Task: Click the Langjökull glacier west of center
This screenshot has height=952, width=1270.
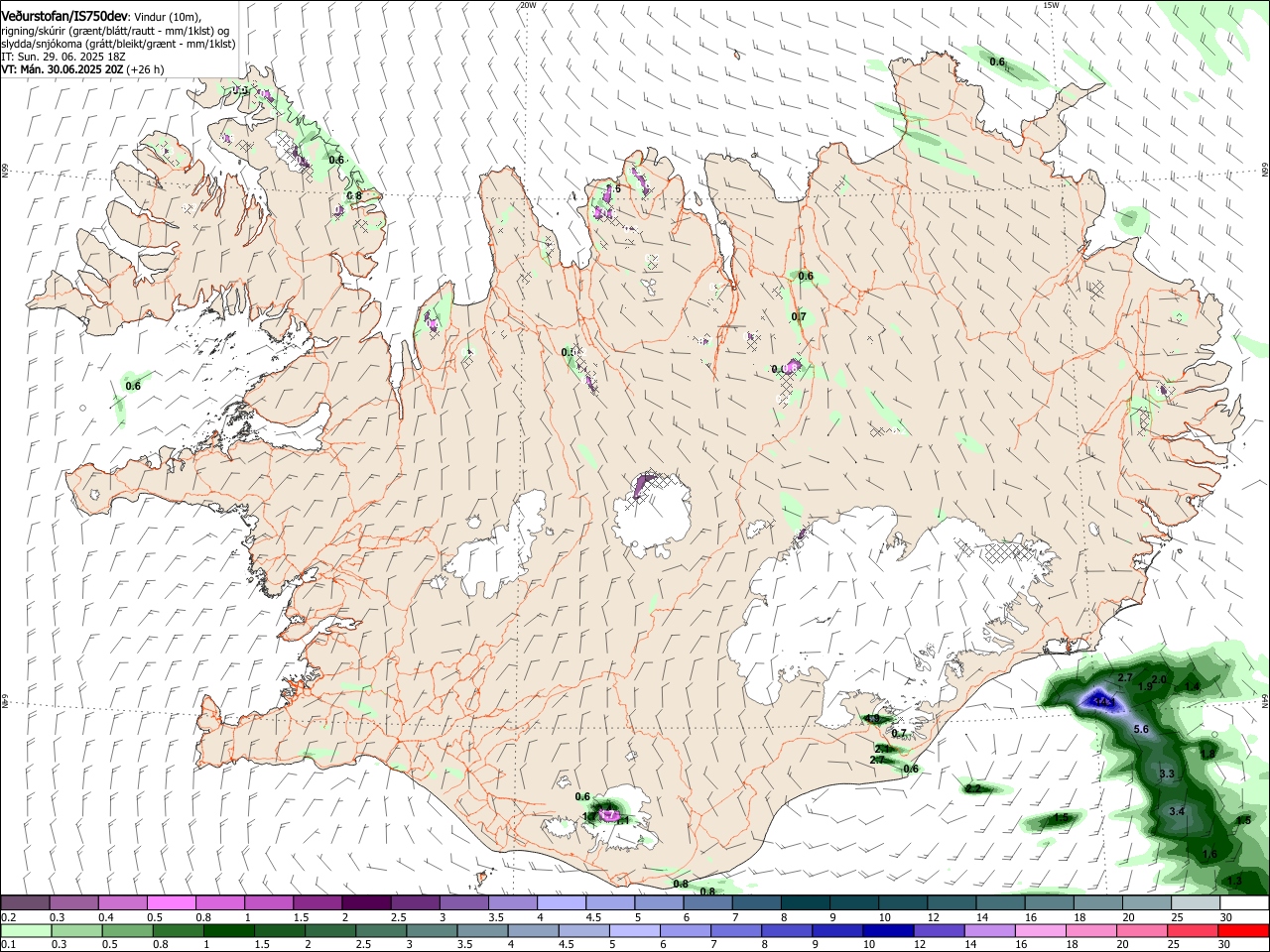Action: (x=496, y=548)
